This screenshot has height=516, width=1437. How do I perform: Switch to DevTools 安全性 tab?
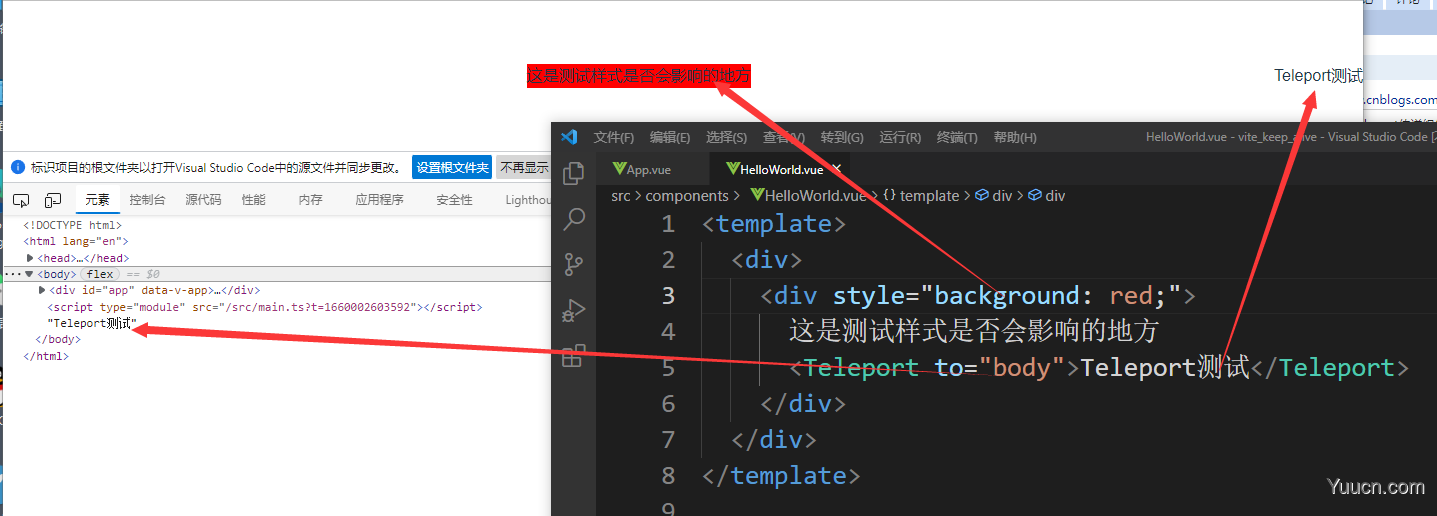[x=454, y=200]
